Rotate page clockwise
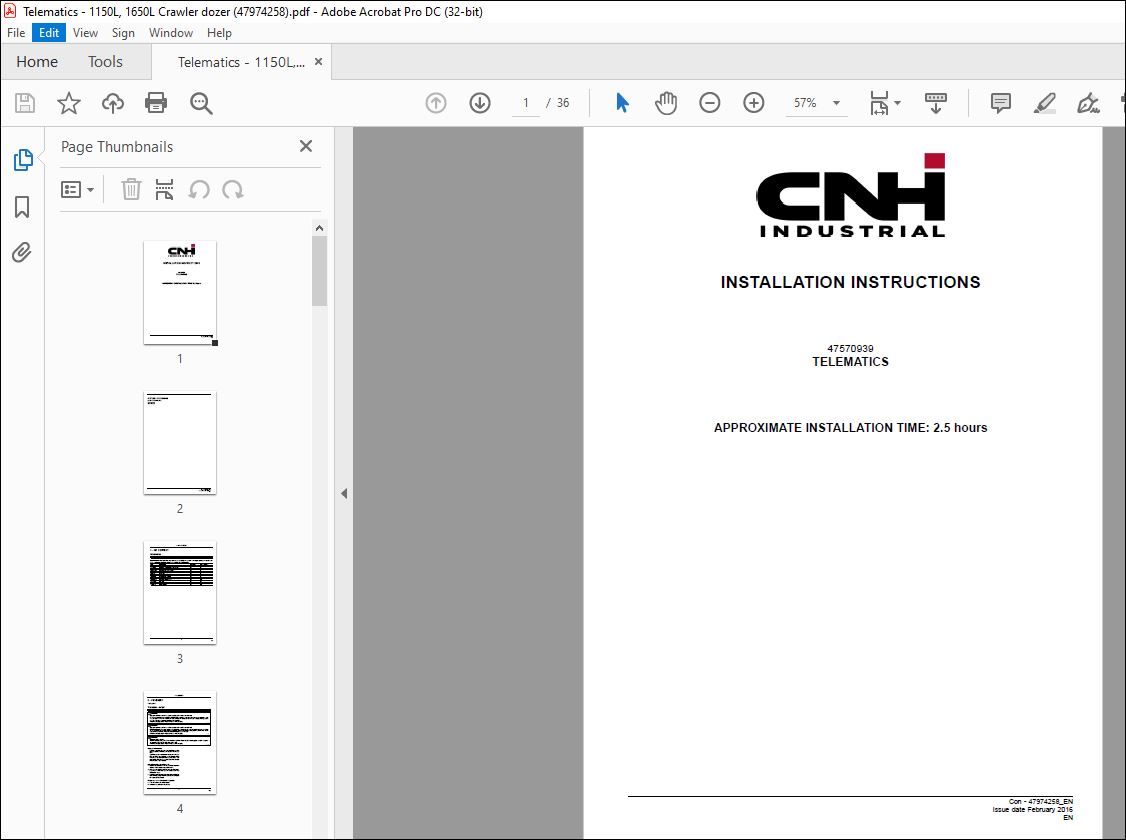 233,190
